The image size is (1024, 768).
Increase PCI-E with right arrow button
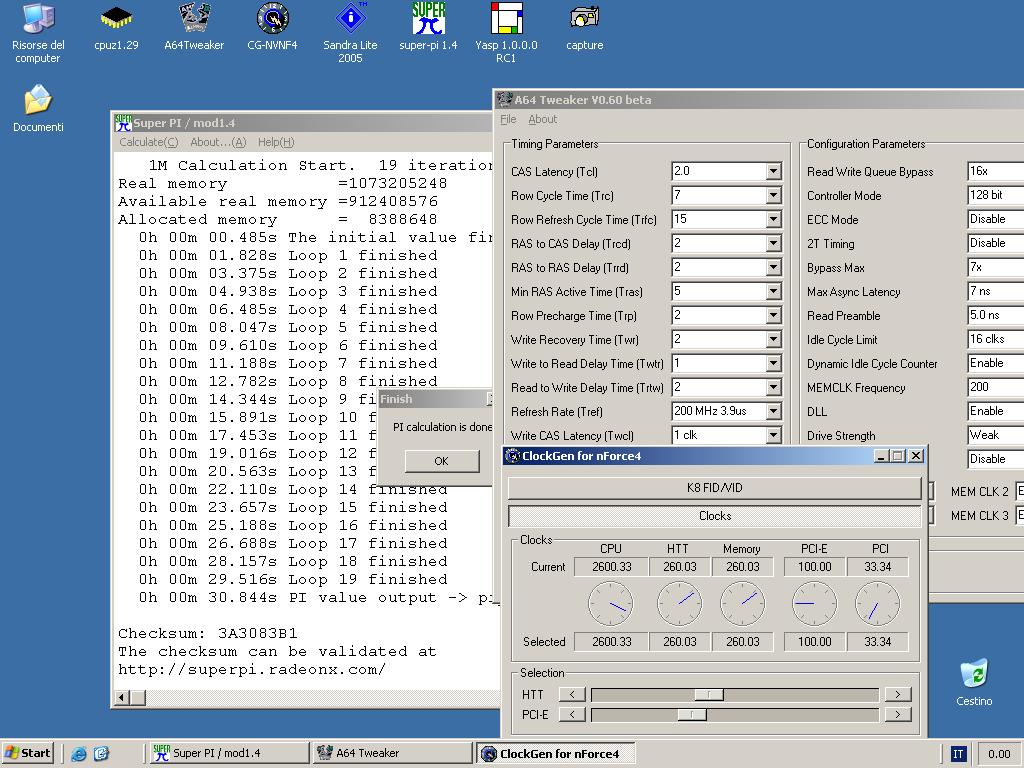point(898,714)
